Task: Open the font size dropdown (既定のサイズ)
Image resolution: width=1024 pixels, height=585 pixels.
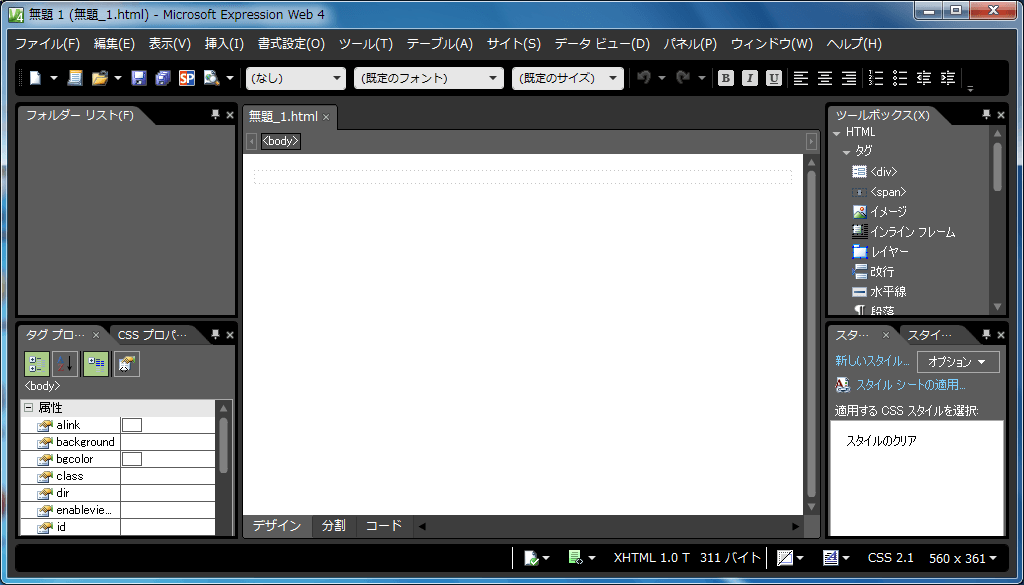Action: 568,78
